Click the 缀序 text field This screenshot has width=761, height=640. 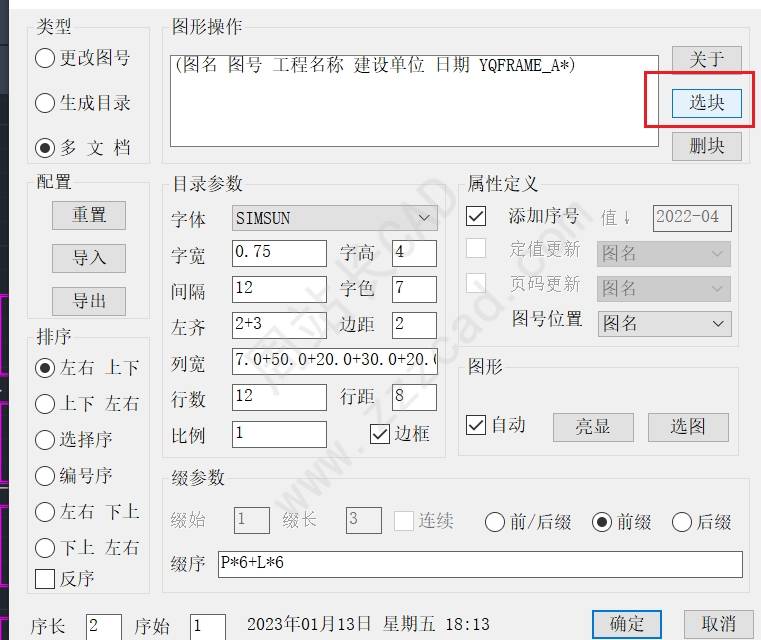[480, 565]
